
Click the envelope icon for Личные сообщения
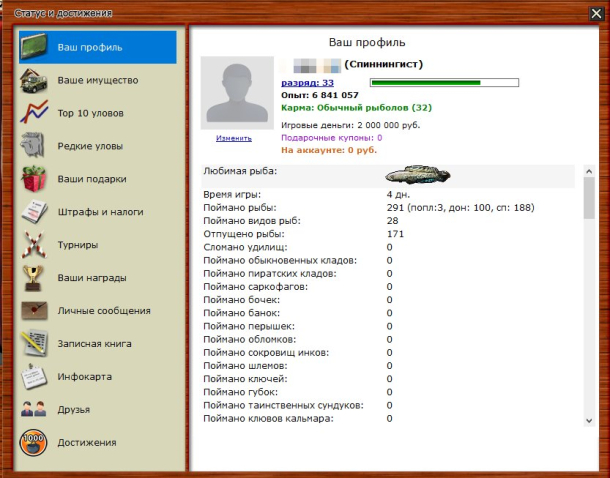[x=35, y=311]
